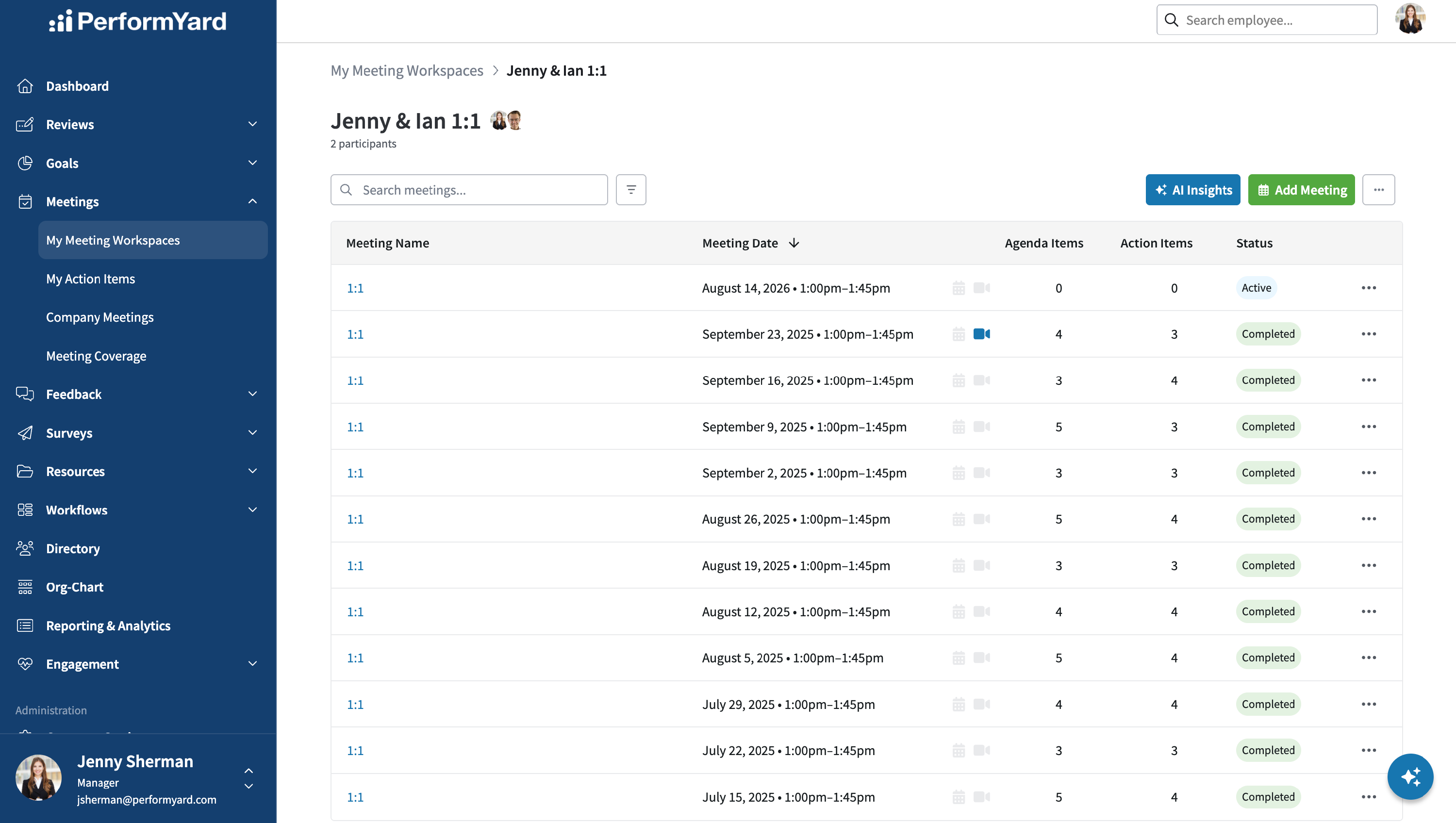Click the calendar icon in August 14, 2026 row
This screenshot has width=1456, height=823.
pos(959,288)
